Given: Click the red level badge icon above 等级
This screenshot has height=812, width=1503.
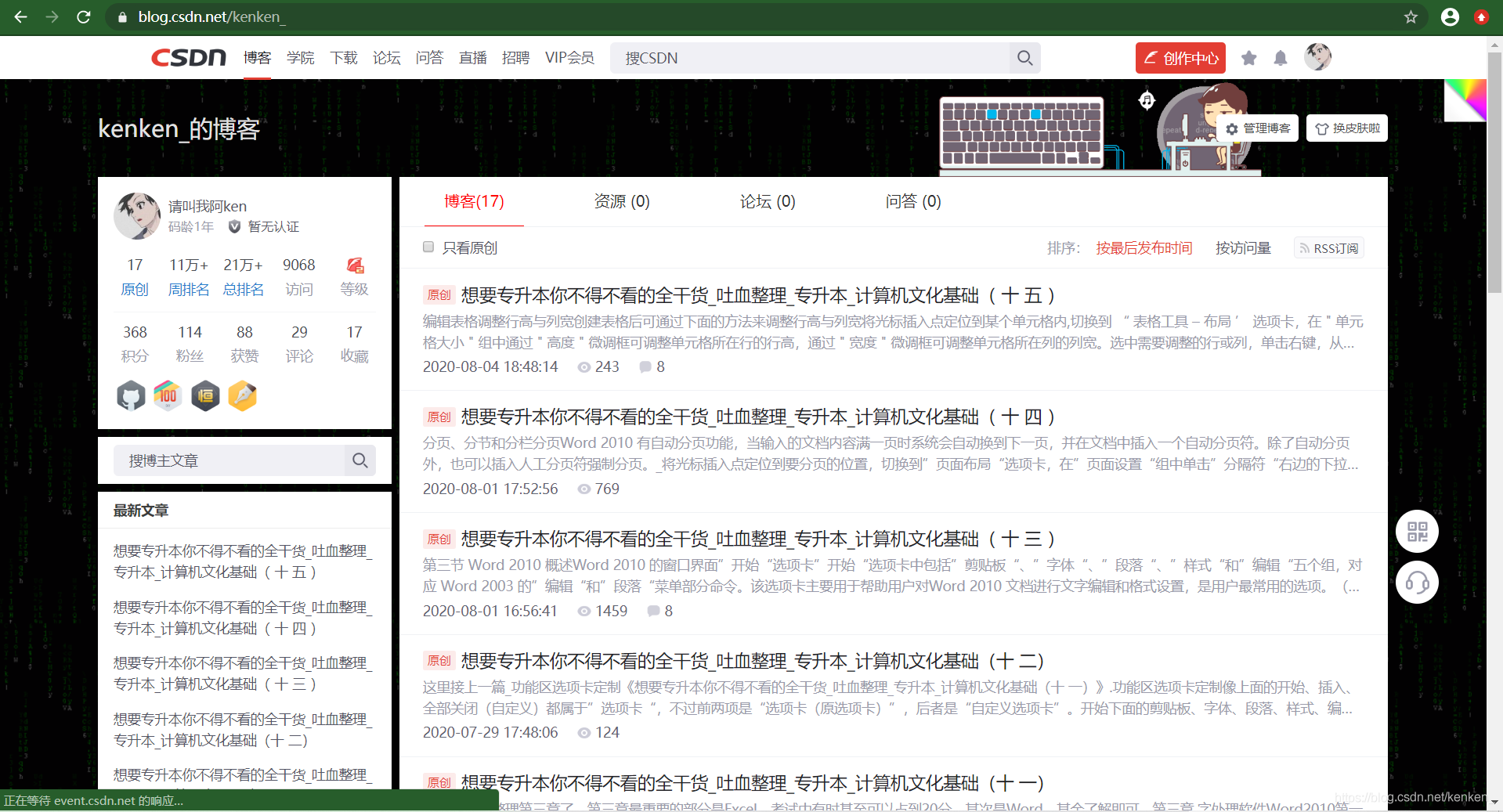Looking at the screenshot, I should click(x=355, y=265).
